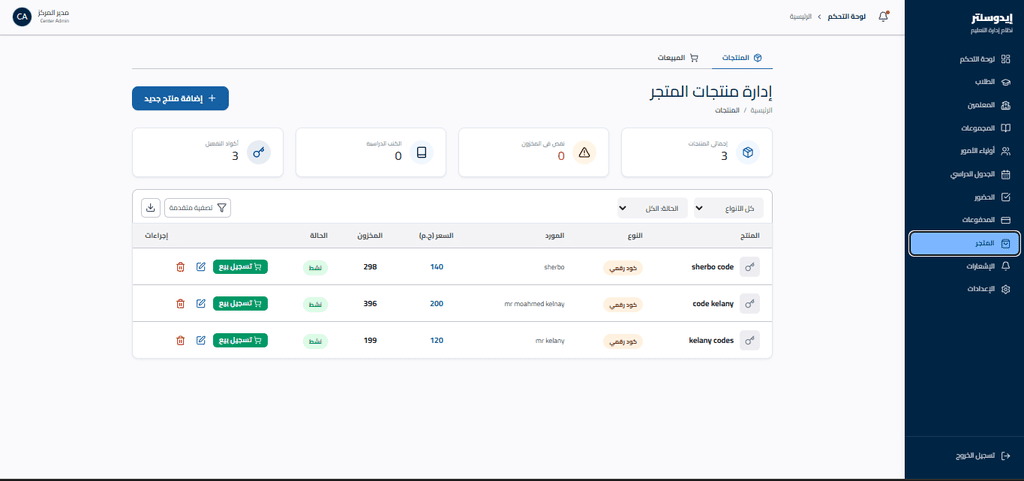Click the key icon in activation codes card

pos(259,153)
